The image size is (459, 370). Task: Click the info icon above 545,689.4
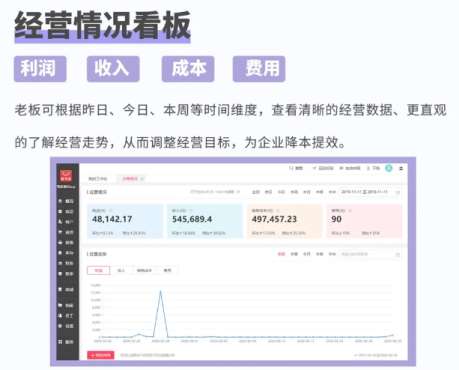pyautogui.click(x=190, y=211)
